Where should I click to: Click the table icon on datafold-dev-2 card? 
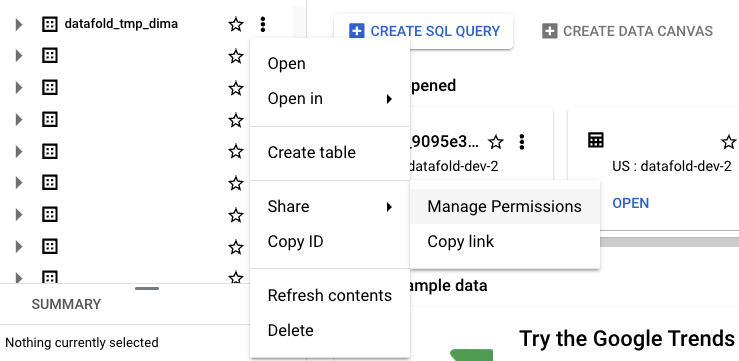pyautogui.click(x=596, y=140)
